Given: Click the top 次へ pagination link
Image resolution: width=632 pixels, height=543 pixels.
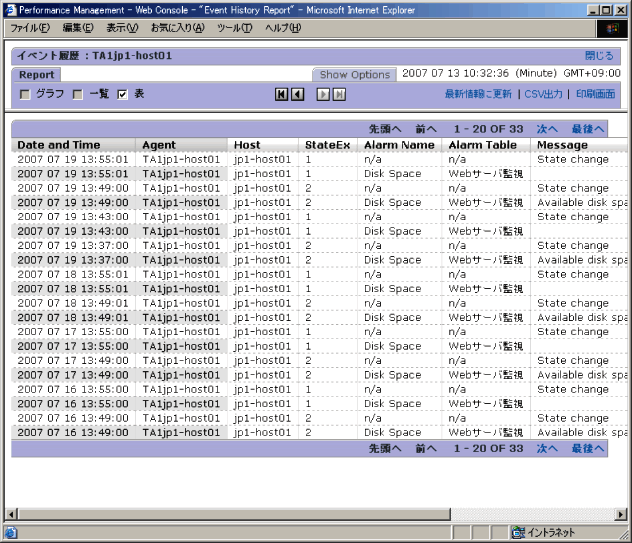Looking at the screenshot, I should [x=547, y=129].
